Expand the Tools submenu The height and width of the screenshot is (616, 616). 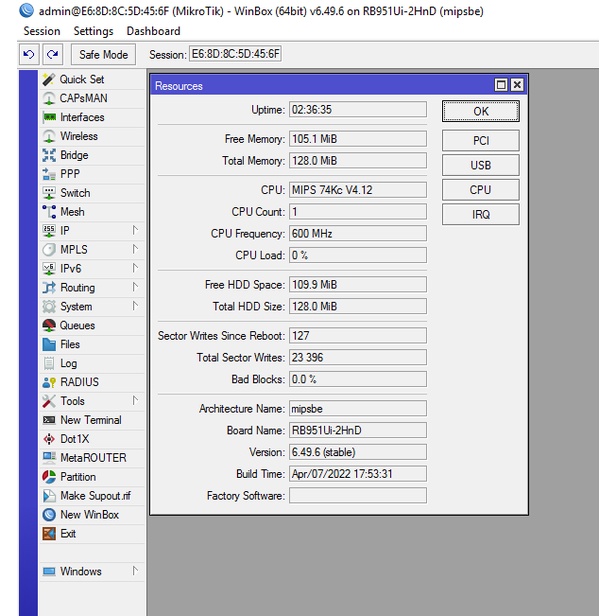tap(135, 401)
